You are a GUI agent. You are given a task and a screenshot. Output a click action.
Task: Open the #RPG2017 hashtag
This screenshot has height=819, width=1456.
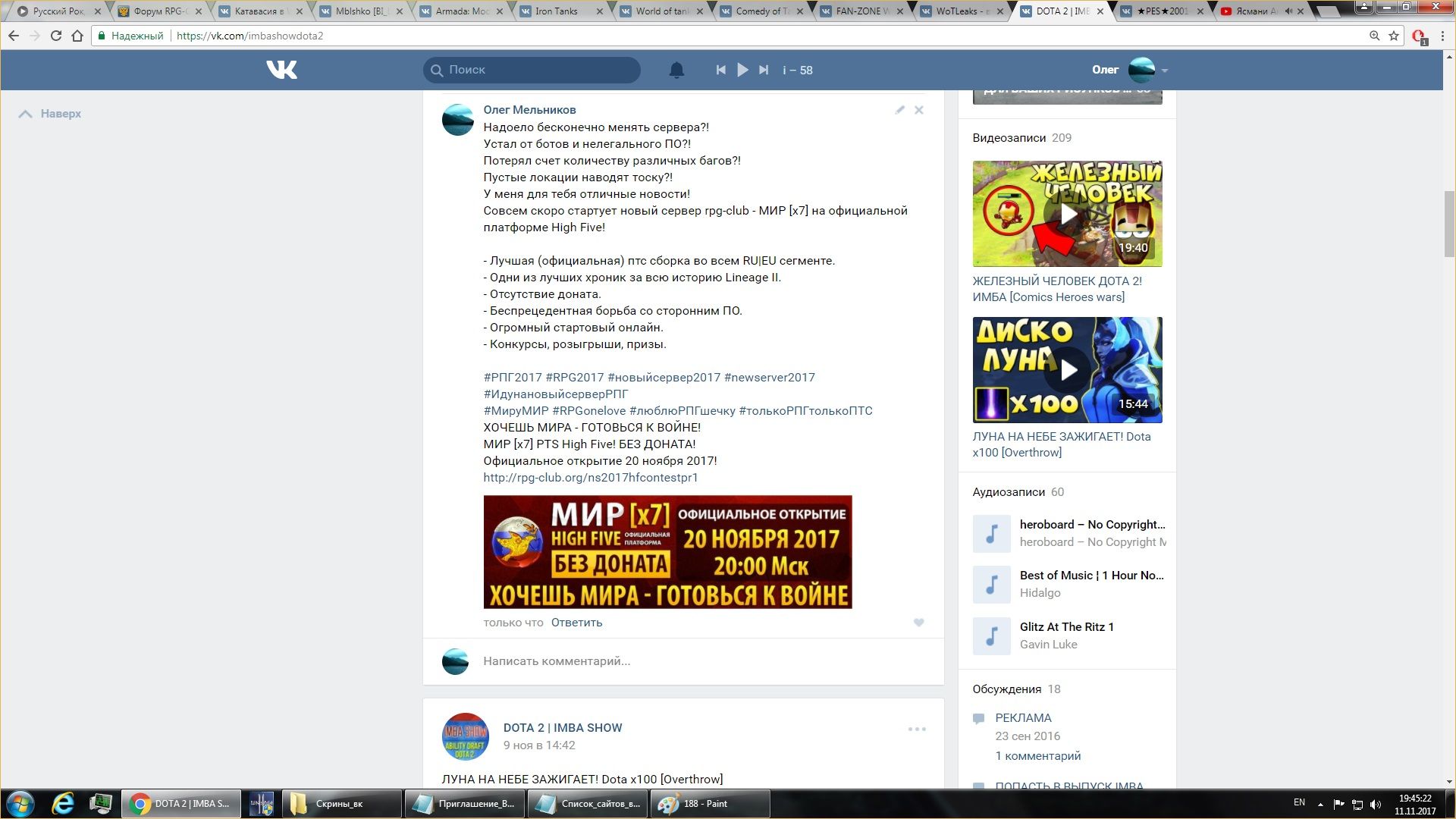[575, 378]
